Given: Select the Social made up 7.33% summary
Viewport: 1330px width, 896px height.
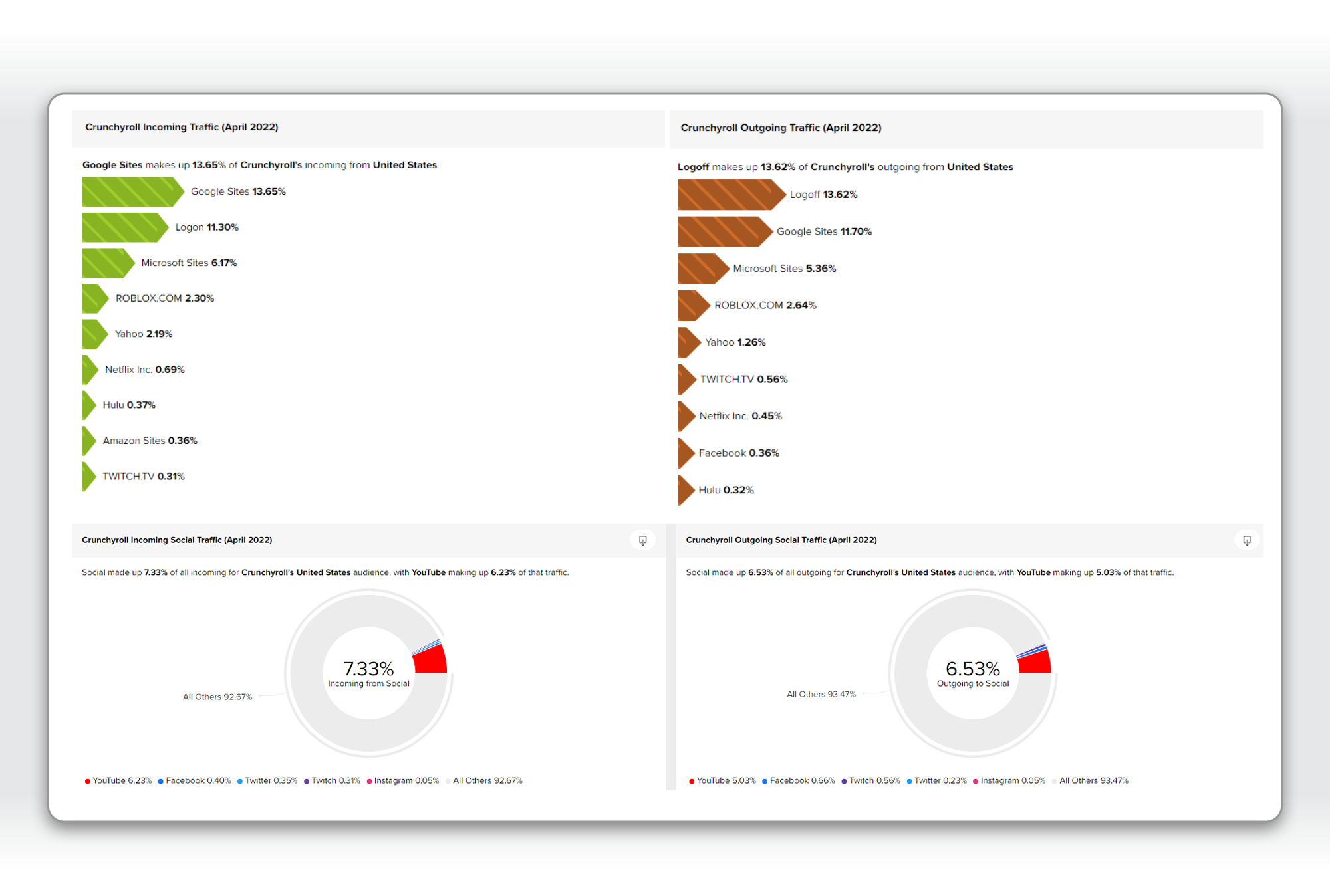Looking at the screenshot, I should tap(325, 572).
